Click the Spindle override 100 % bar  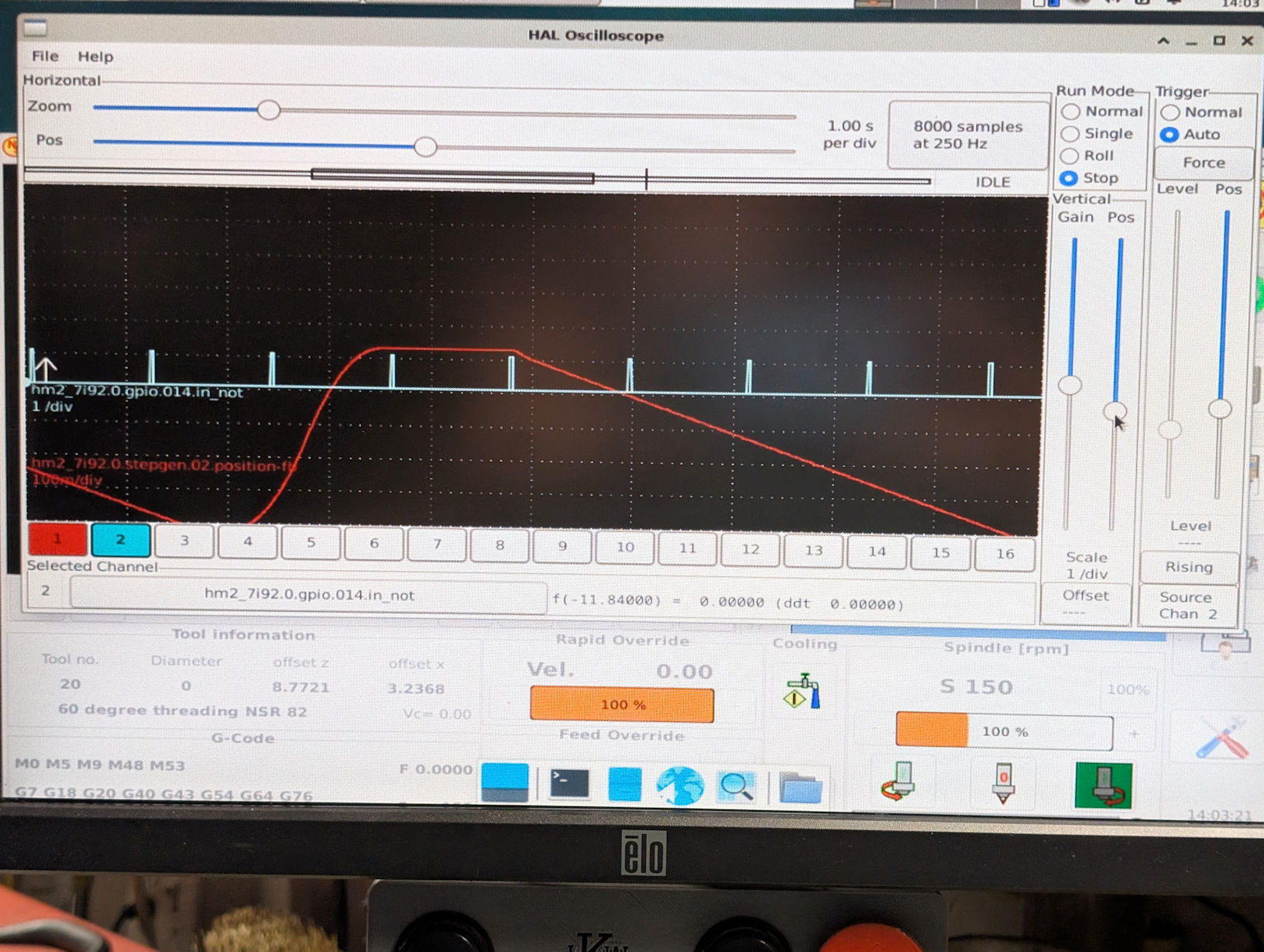point(1004,731)
